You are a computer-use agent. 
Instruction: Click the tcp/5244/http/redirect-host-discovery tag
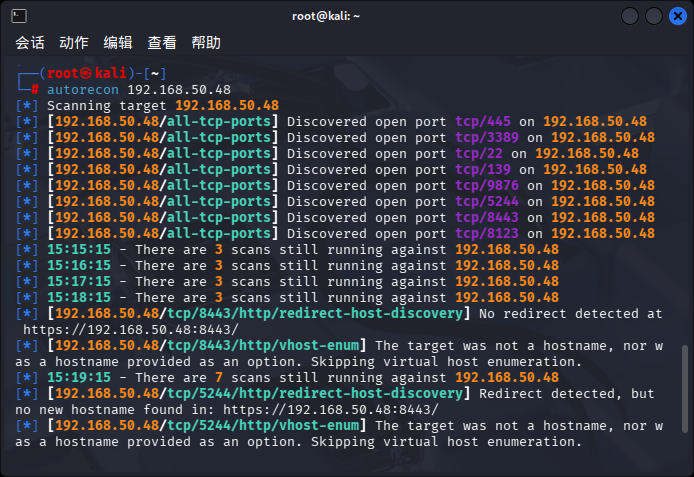315,393
